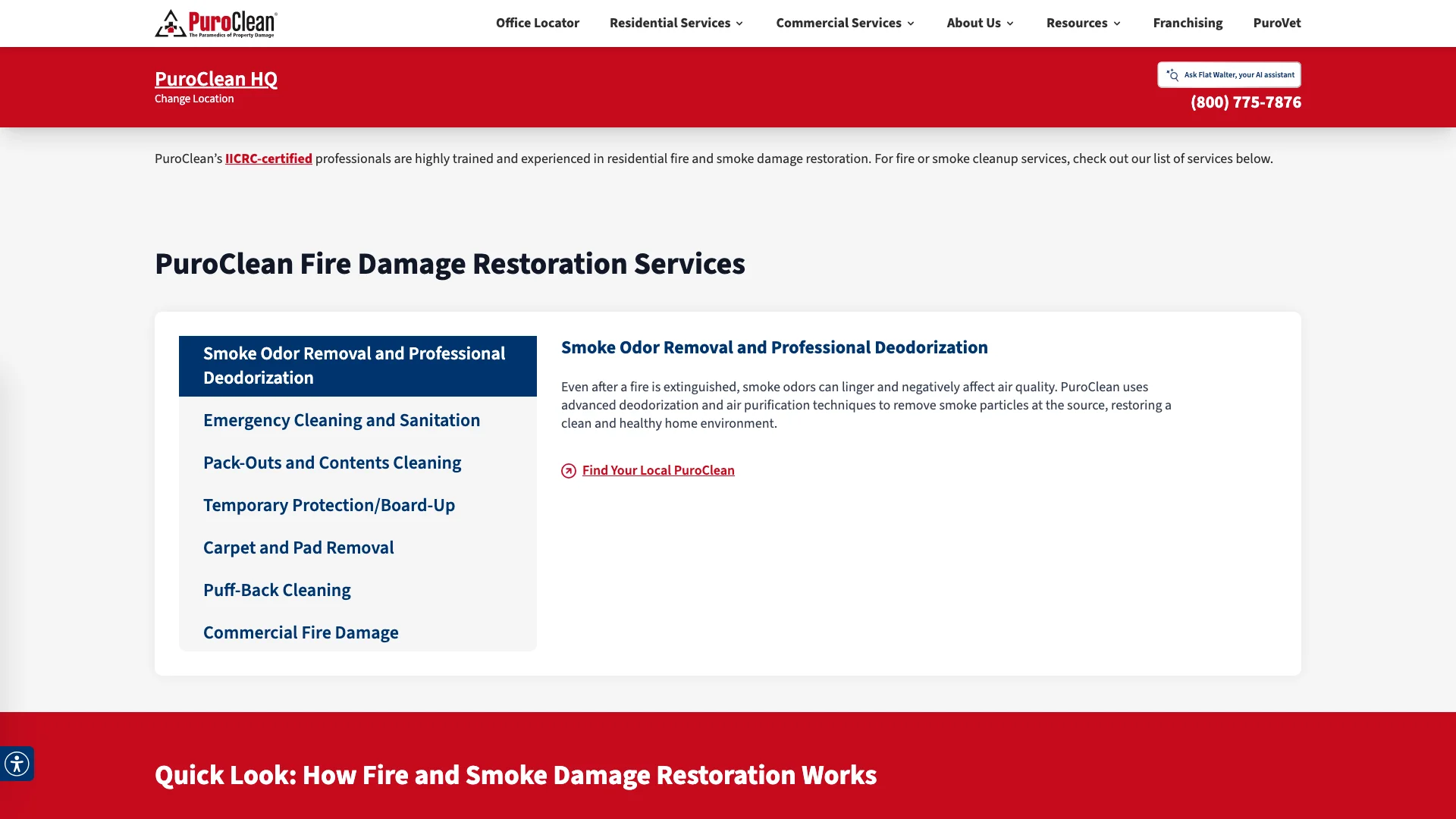The image size is (1456, 819).
Task: Select the Commercial Fire Damage tab
Action: 300,632
